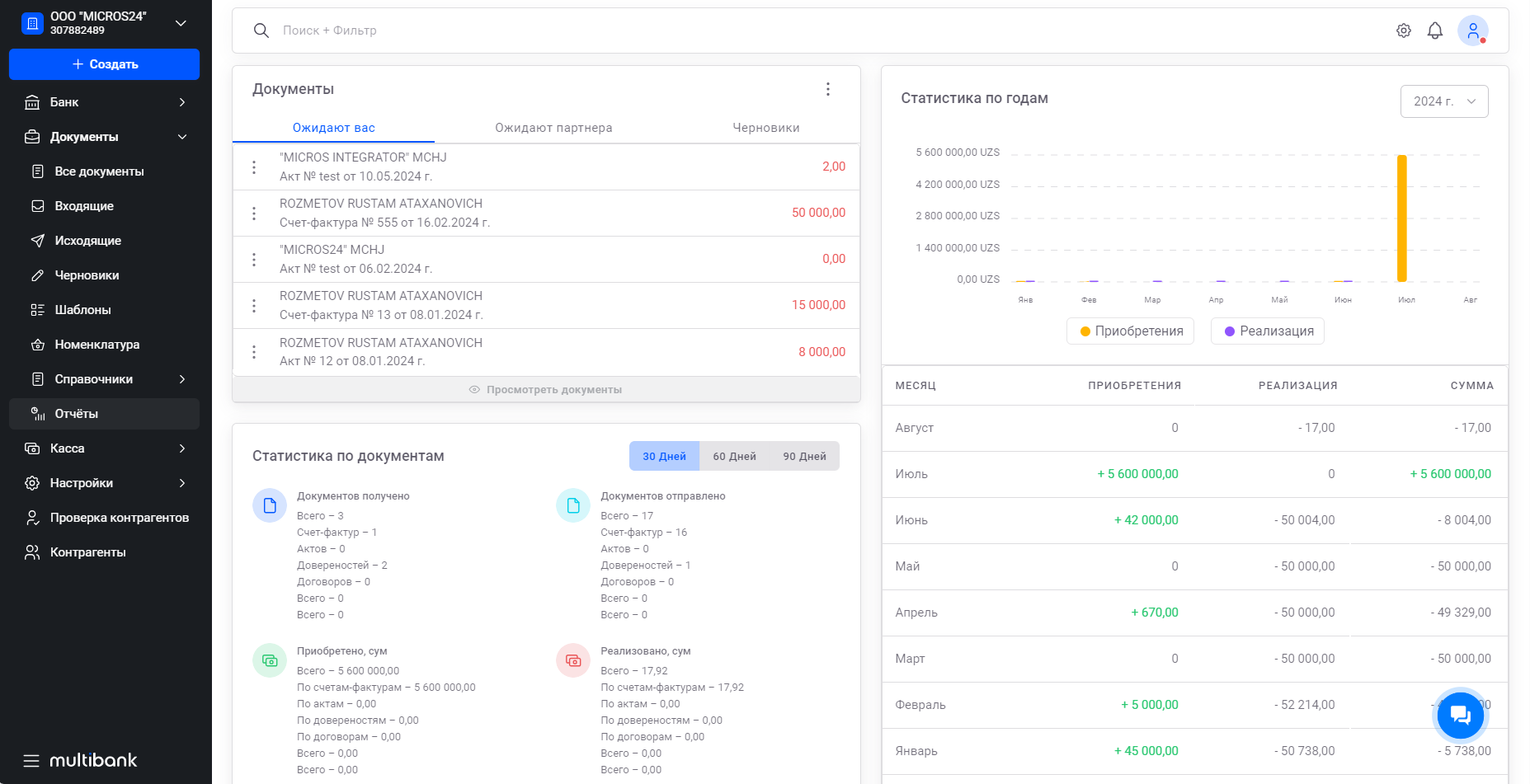This screenshot has height=784, width=1530.
Task: Toggle the Приобретения series in chart legend
Action: (x=1130, y=331)
